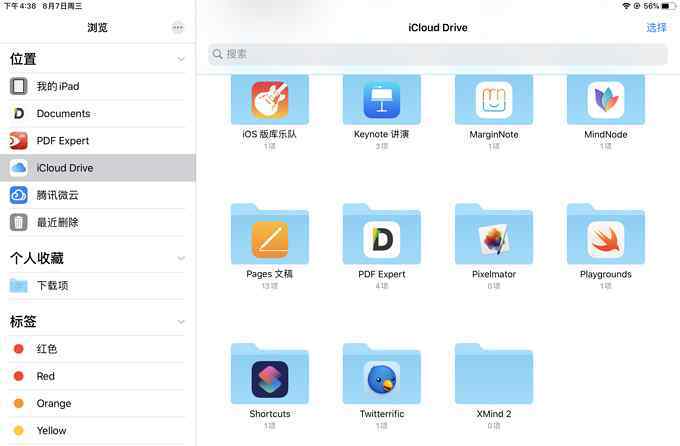
Task: Select PDF Expert in the sidebar
Action: click(x=98, y=141)
